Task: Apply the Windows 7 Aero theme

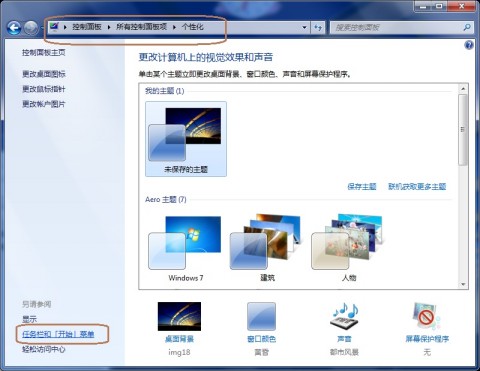Action: [186, 248]
